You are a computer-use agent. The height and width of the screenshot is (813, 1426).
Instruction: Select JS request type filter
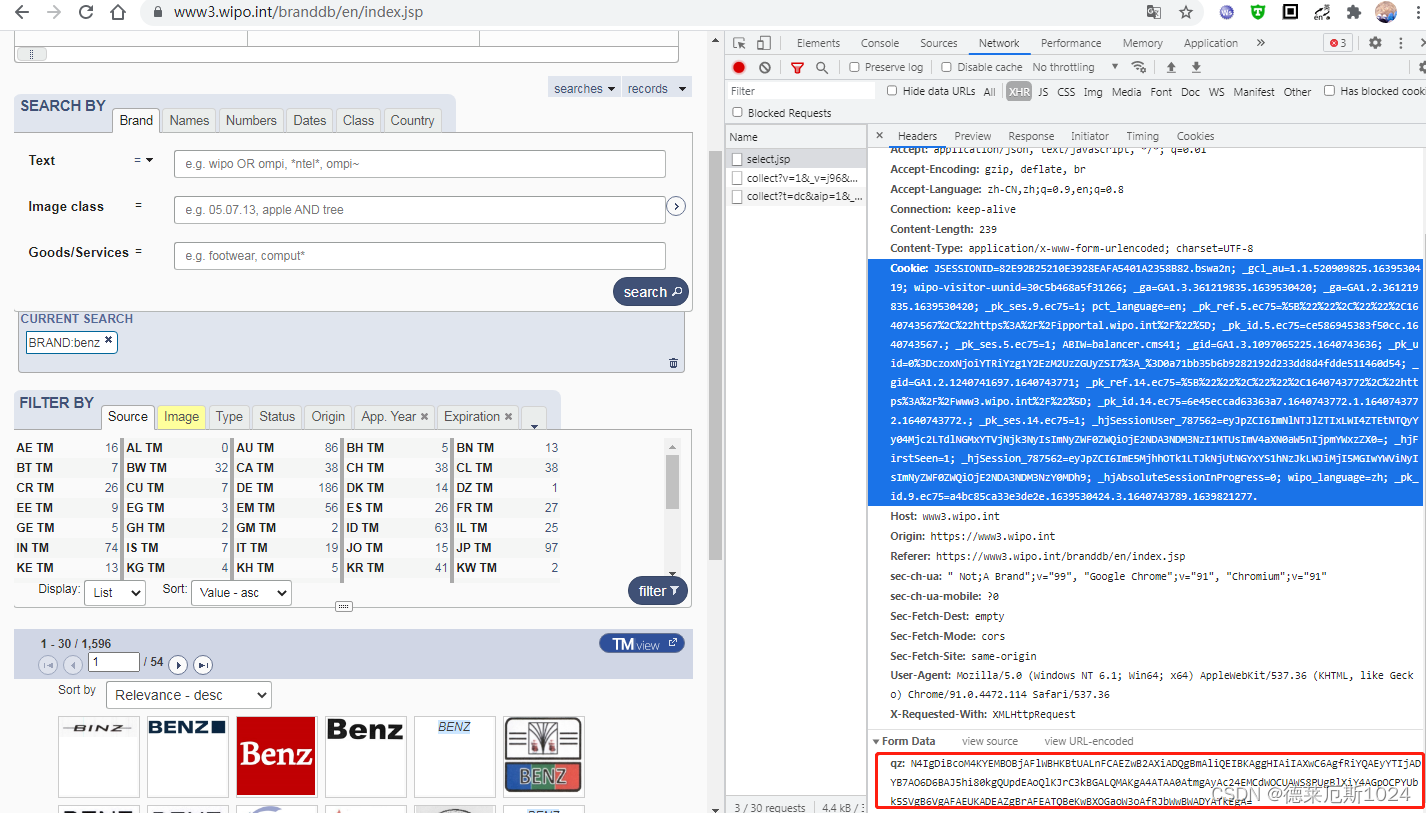pos(1043,92)
